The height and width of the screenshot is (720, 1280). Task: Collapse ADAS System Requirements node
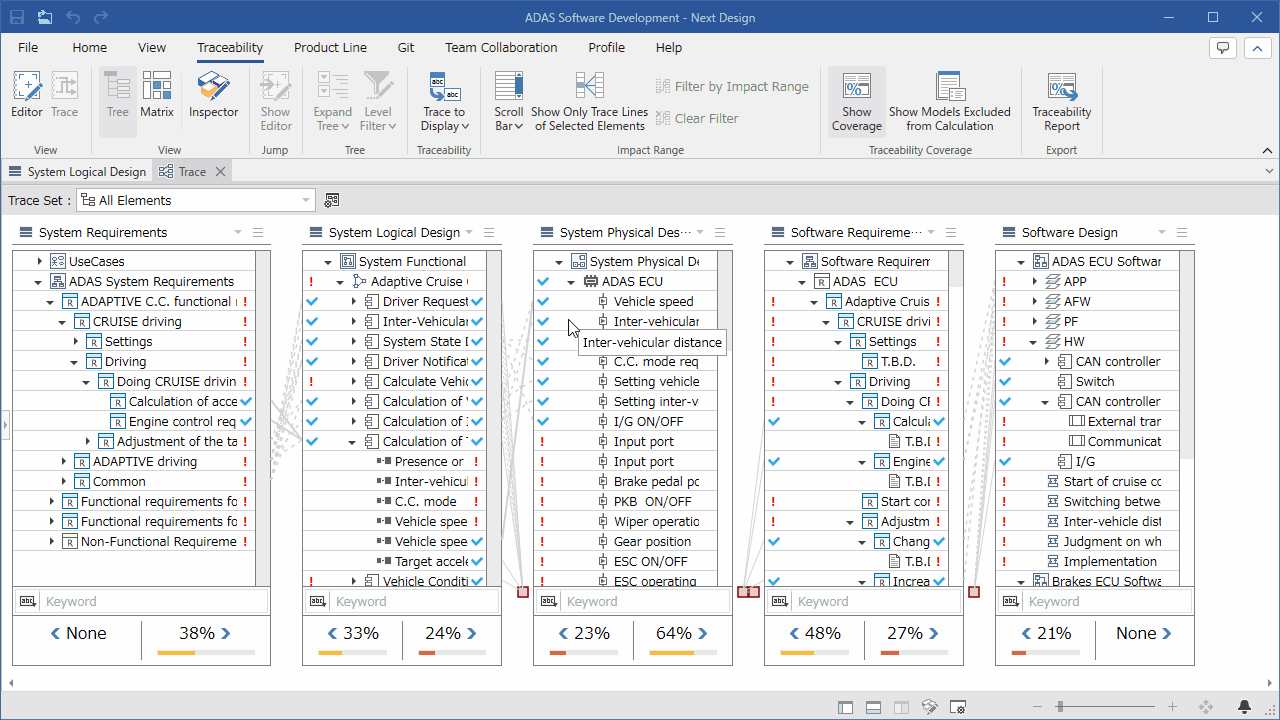point(39,282)
